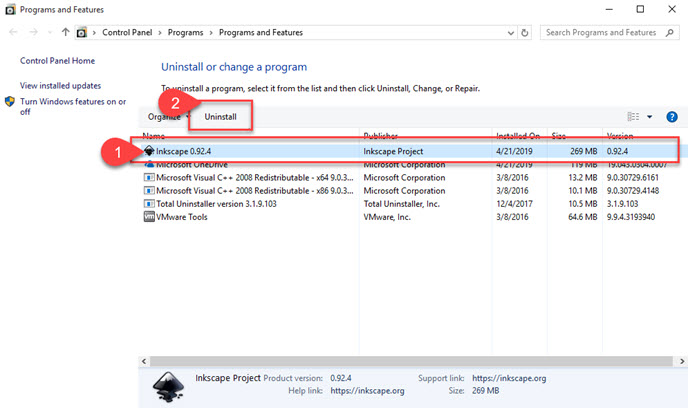Image resolution: width=688 pixels, height=408 pixels.
Task: Close the Programs and Features window
Action: [x=672, y=9]
